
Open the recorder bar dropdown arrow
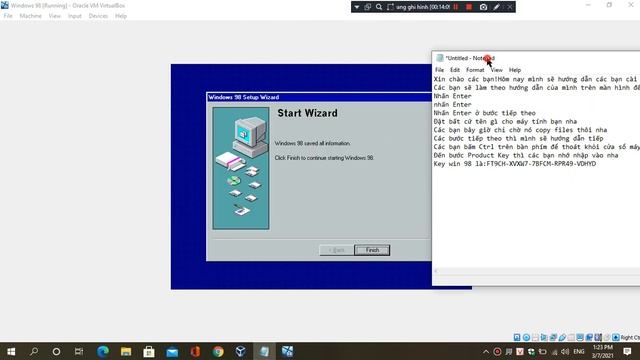[357, 7]
